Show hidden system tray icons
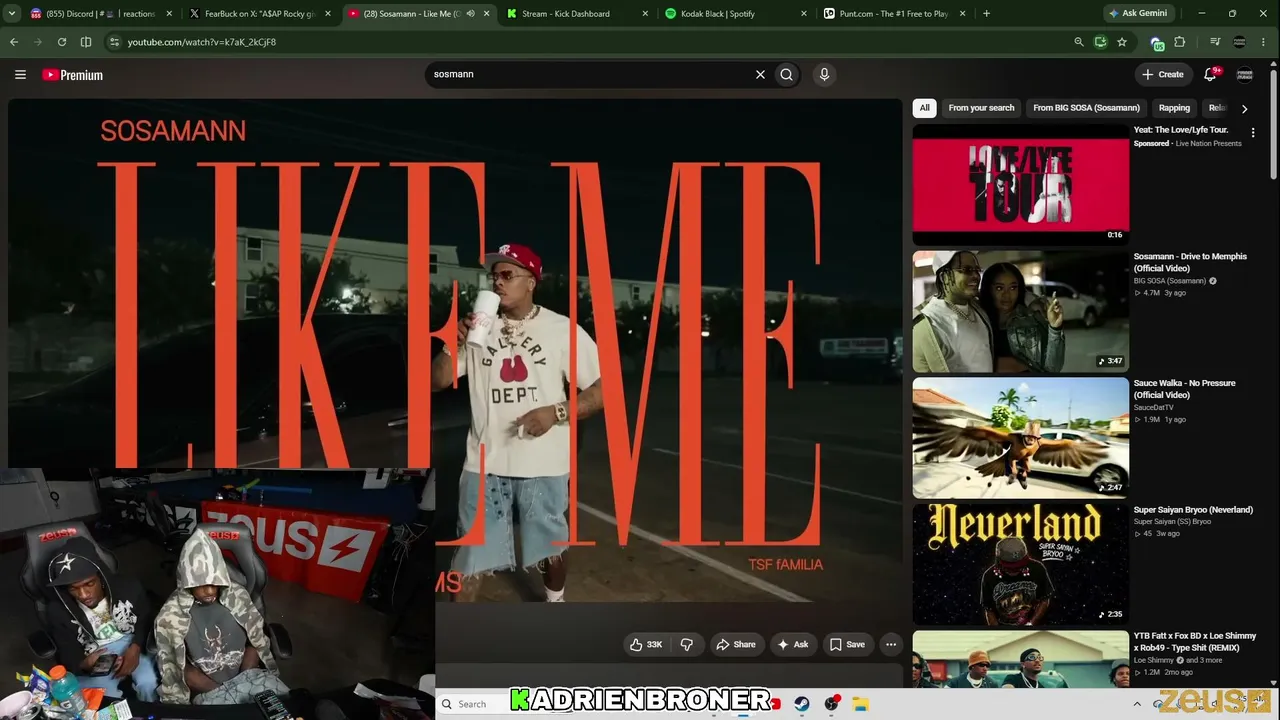 coord(1136,704)
